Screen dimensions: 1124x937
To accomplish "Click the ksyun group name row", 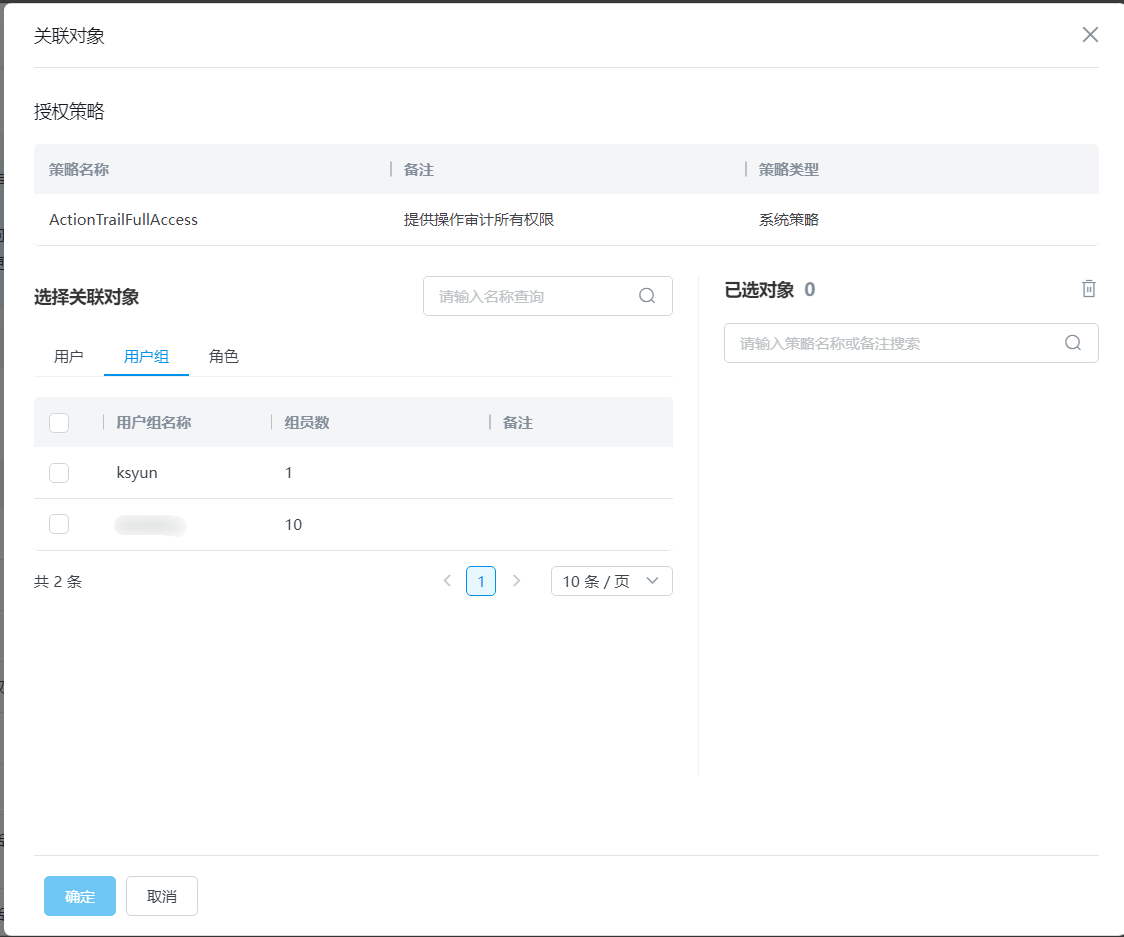I will 137,473.
